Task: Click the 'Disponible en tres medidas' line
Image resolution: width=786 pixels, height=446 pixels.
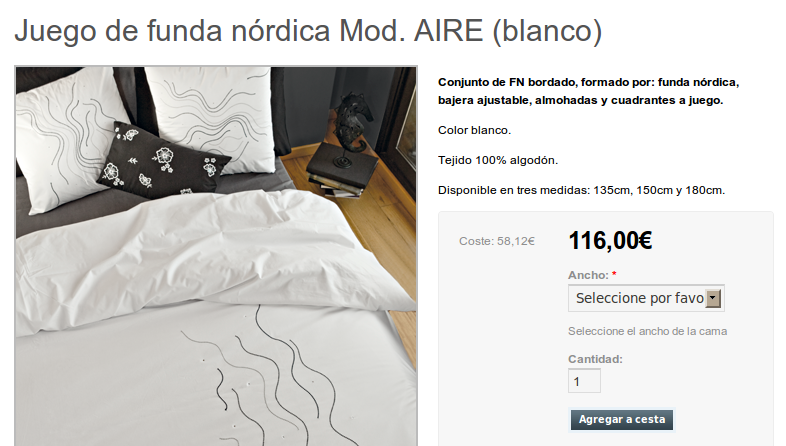Action: pos(581,190)
